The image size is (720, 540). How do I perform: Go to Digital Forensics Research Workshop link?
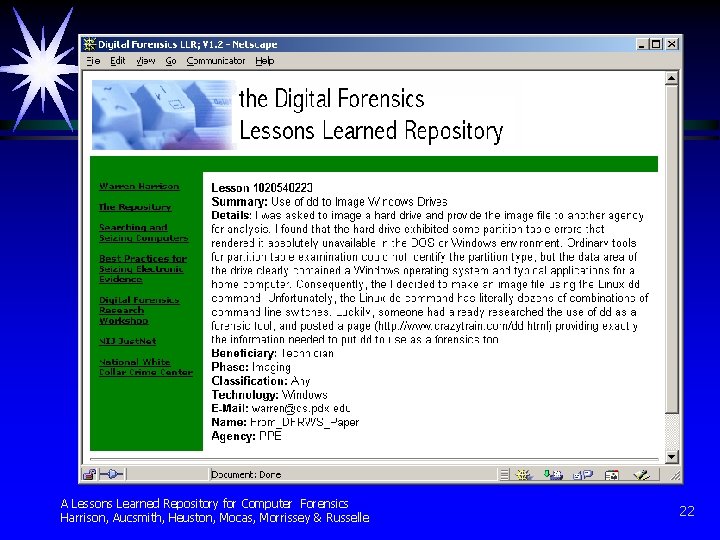pos(139,310)
